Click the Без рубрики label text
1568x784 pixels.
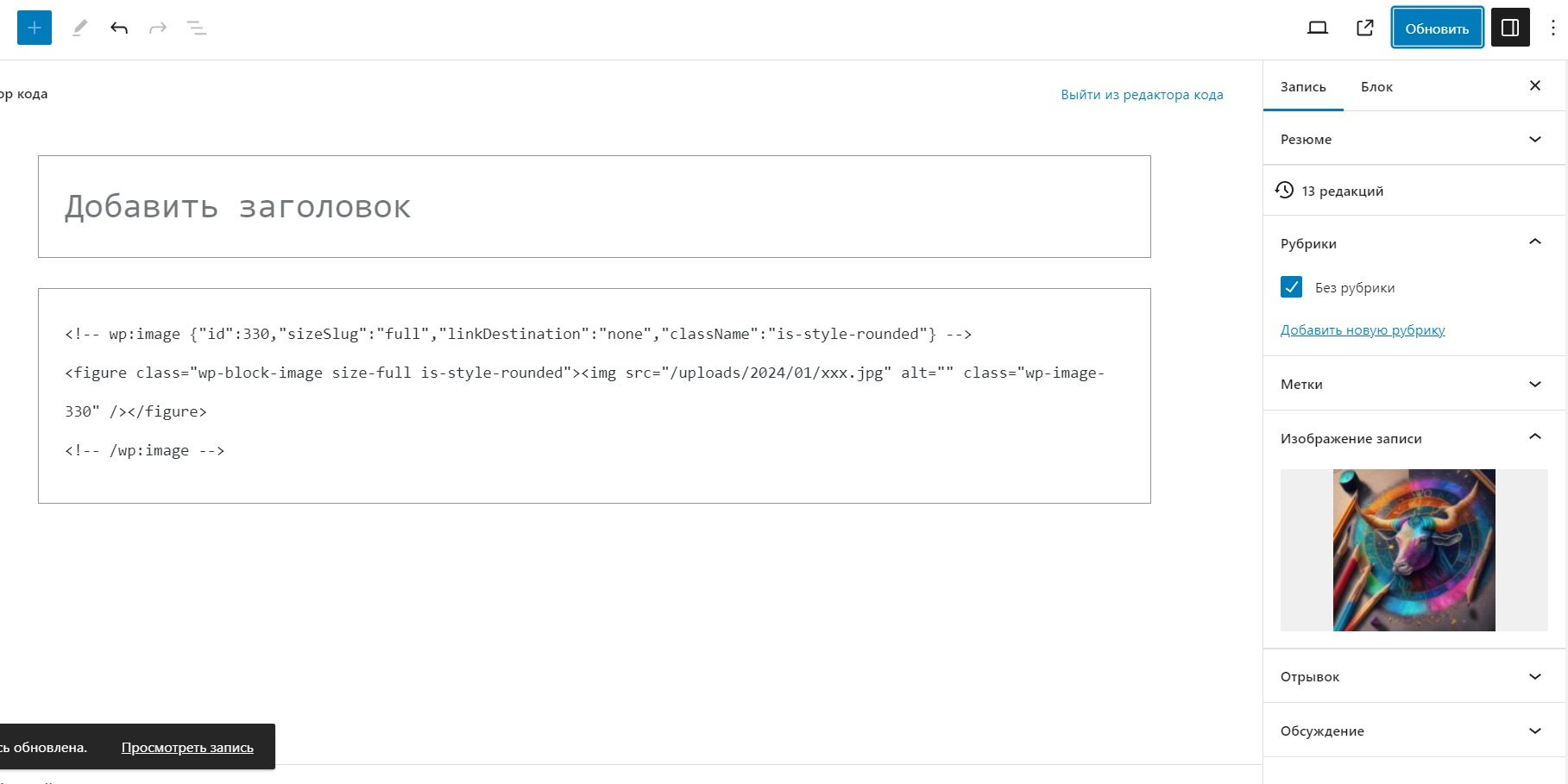[x=1354, y=287]
